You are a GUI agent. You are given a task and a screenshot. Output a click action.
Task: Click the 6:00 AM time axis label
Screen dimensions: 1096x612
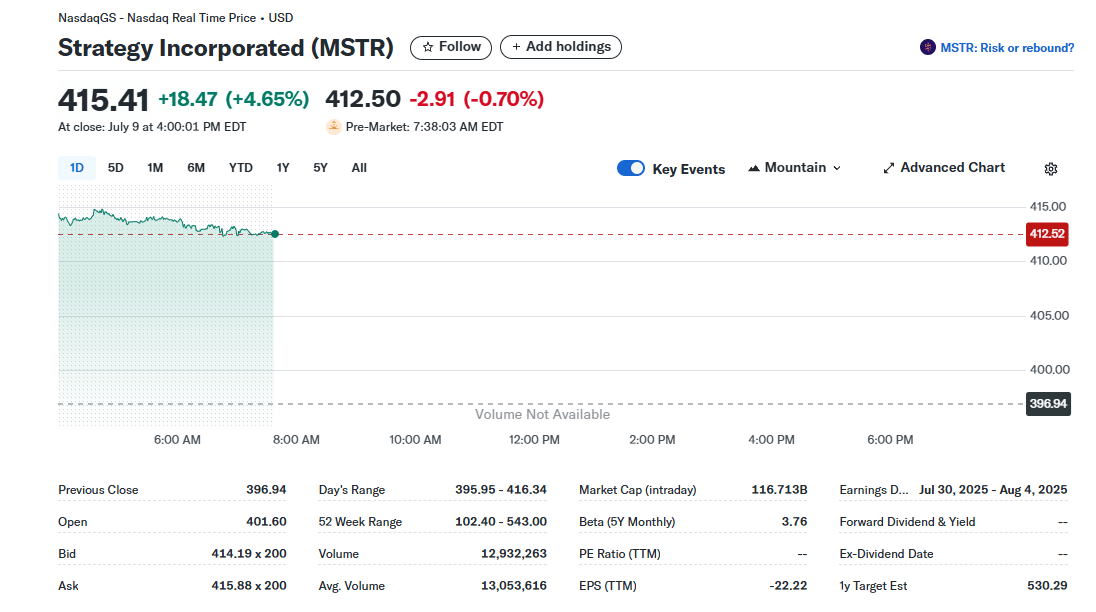(177, 440)
